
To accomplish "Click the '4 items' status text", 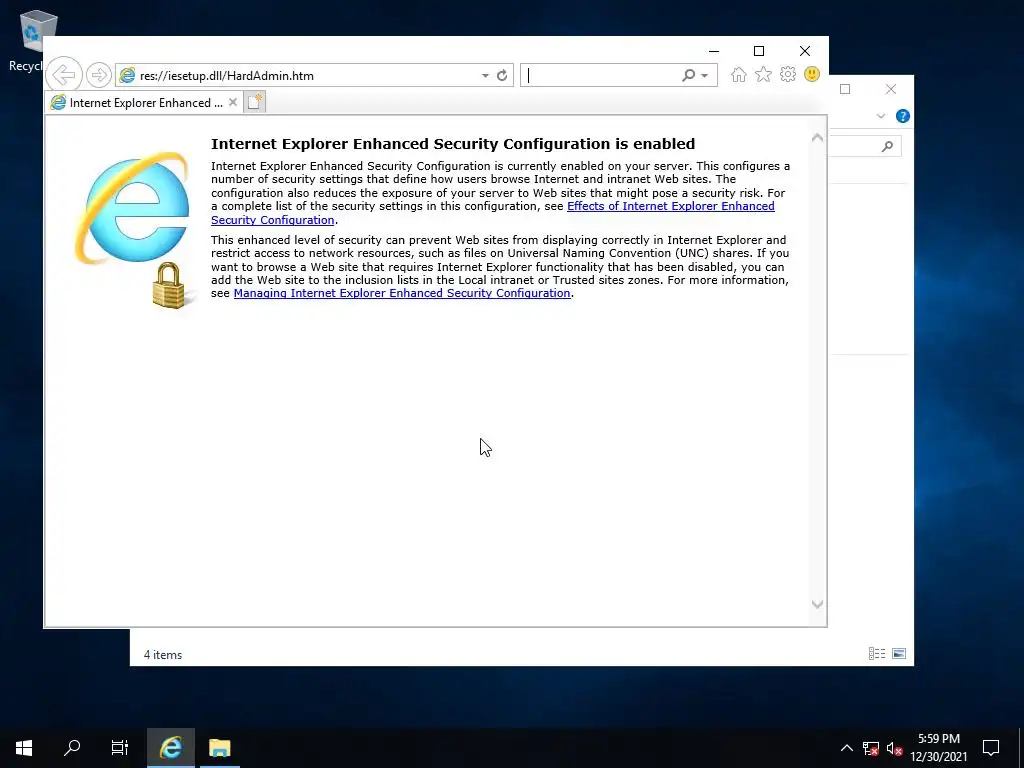I will (163, 655).
